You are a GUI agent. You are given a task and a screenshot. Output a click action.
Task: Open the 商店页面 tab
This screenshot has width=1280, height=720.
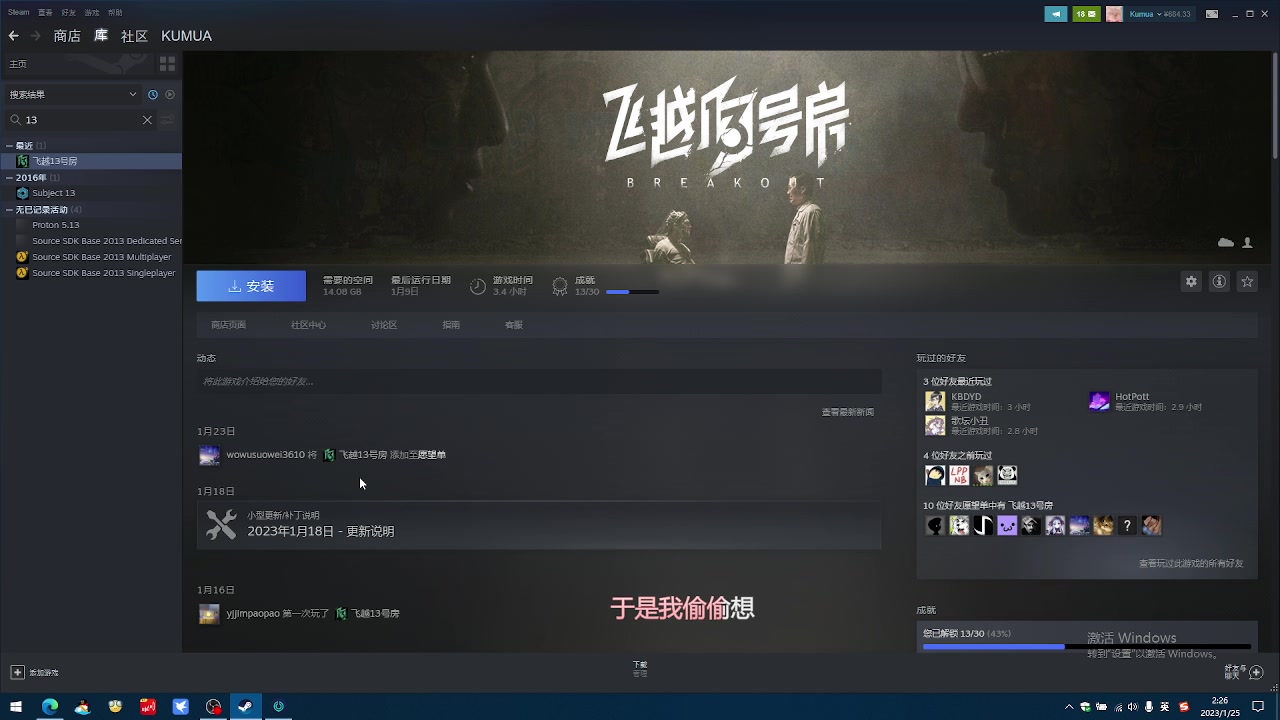228,325
